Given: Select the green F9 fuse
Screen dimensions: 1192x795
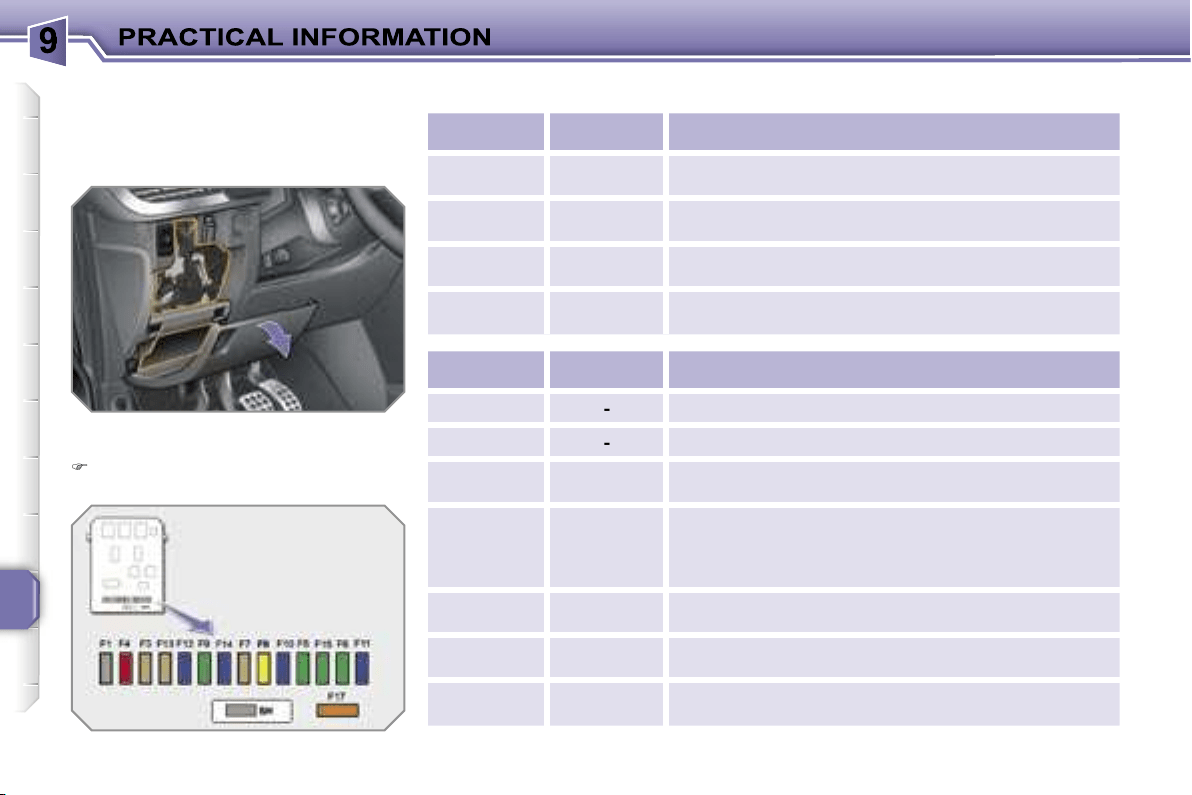Looking at the screenshot, I should 204,668.
